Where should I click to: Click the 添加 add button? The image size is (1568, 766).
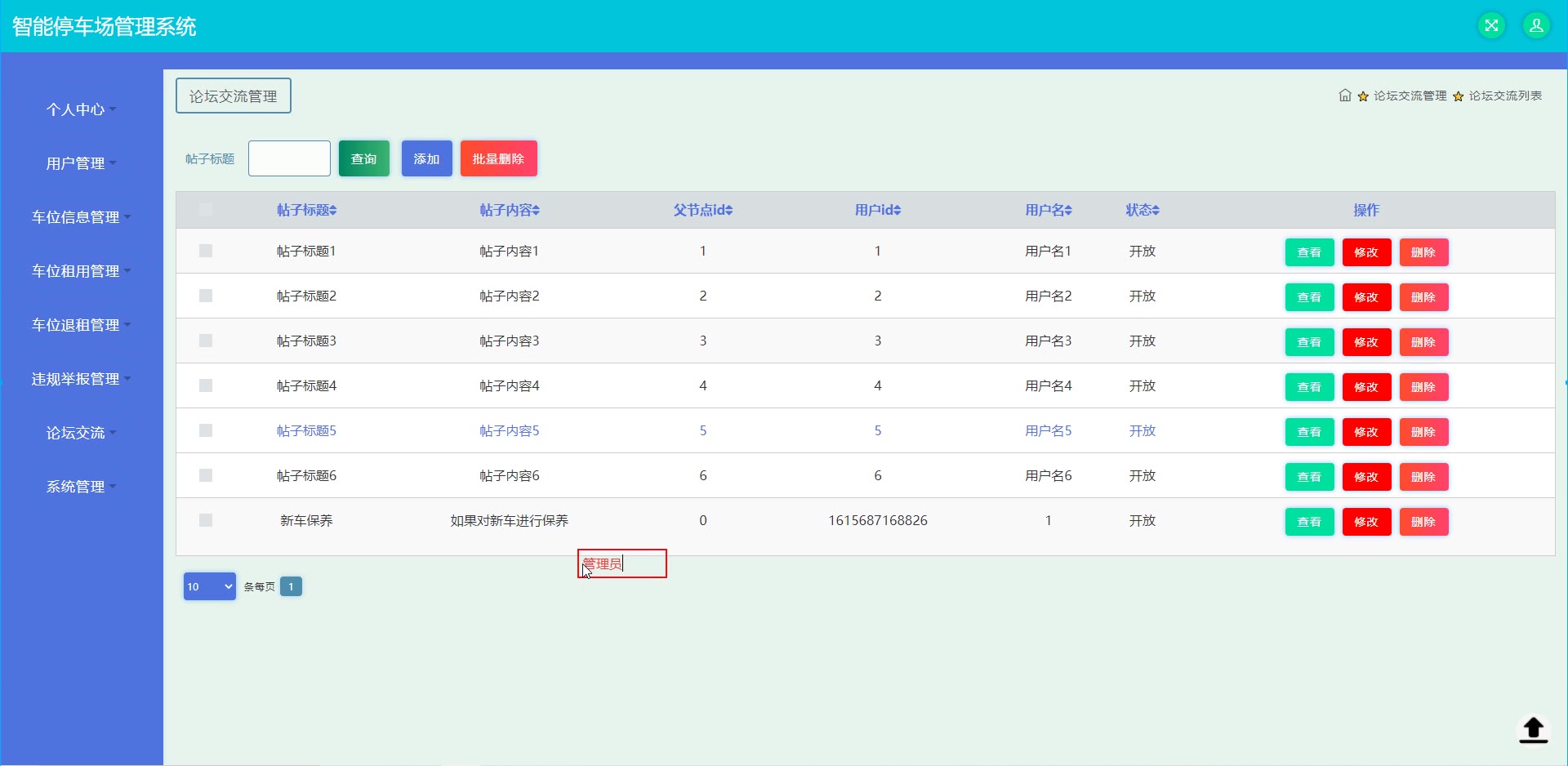pyautogui.click(x=427, y=158)
